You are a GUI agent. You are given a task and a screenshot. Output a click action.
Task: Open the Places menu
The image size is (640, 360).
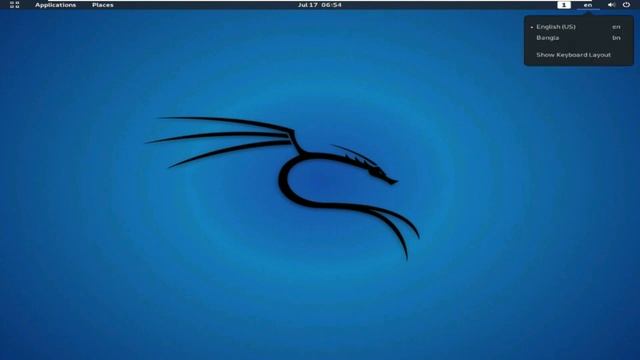tap(103, 5)
